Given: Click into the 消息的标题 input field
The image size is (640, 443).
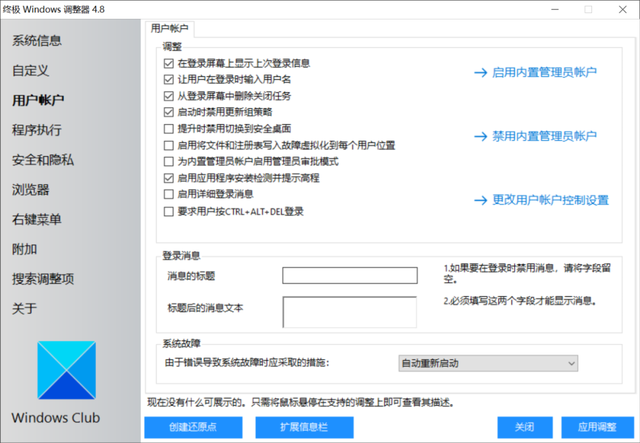Looking at the screenshot, I should [350, 276].
